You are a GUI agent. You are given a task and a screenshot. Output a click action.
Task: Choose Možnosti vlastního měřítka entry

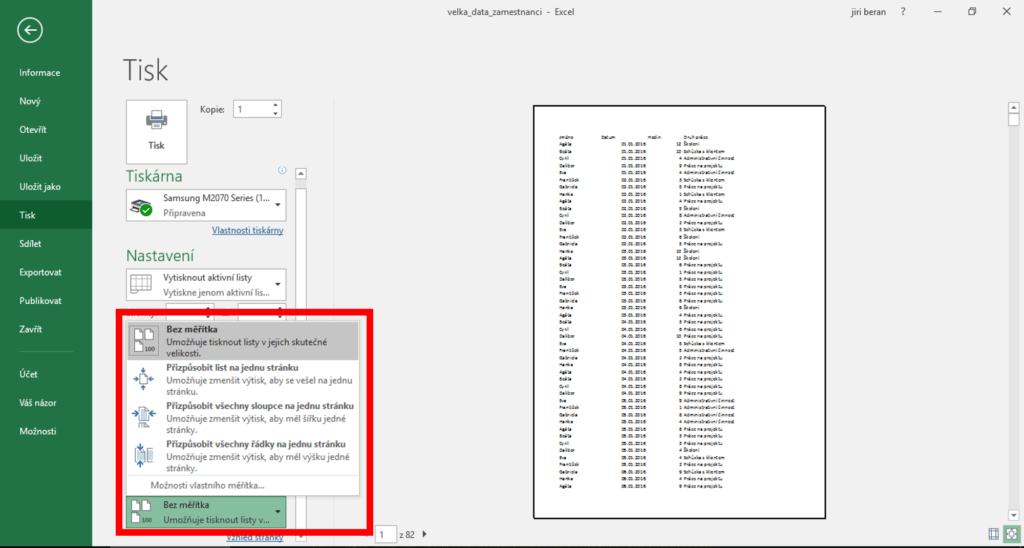coord(207,485)
